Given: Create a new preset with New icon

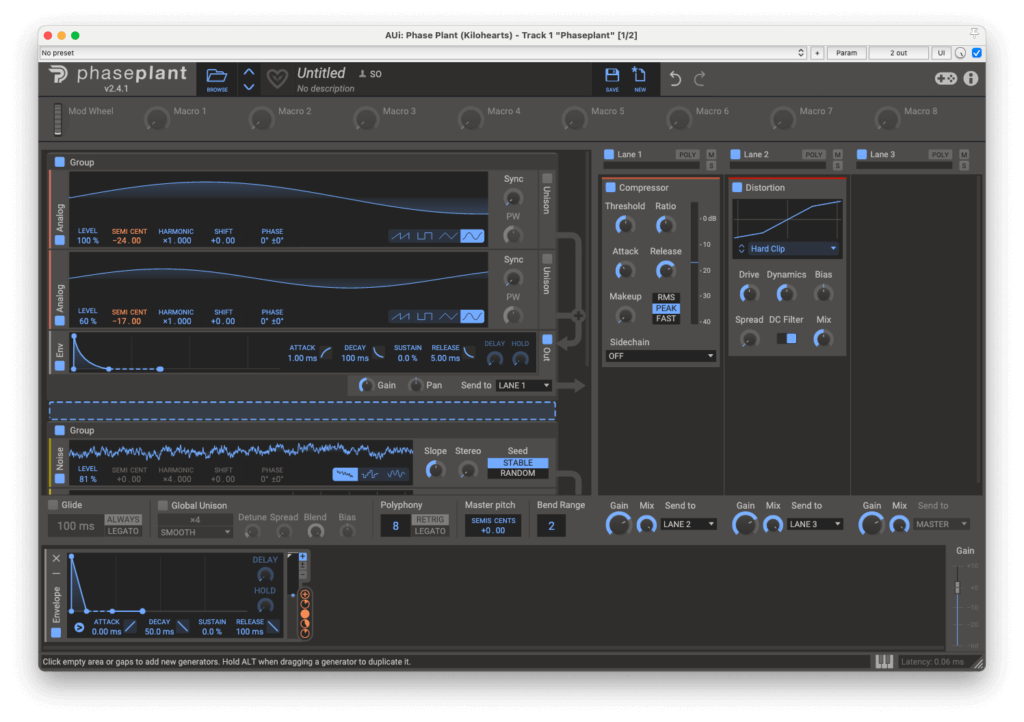Looking at the screenshot, I should click(x=640, y=78).
